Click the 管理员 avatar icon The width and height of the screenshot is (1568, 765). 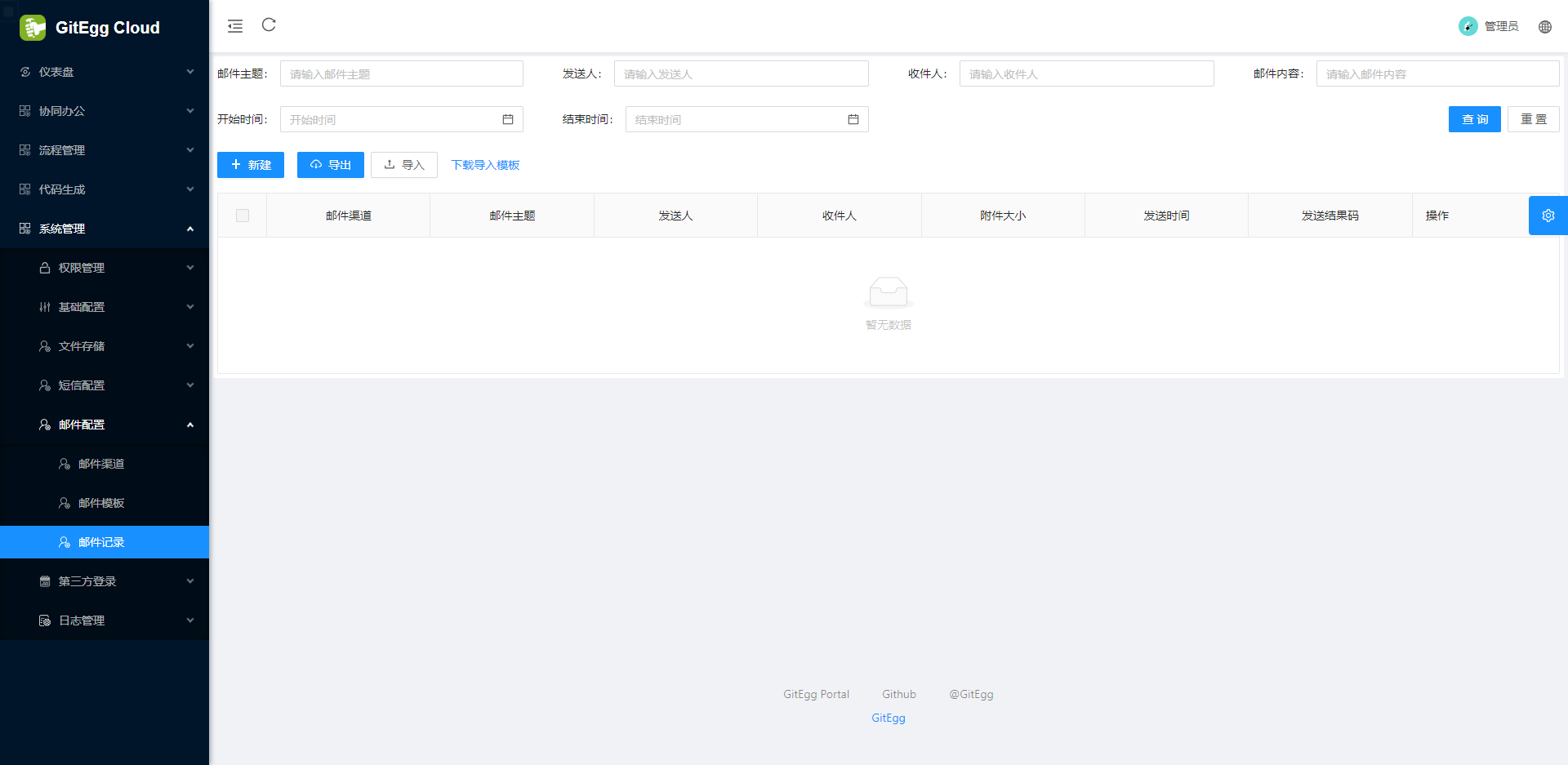pyautogui.click(x=1468, y=26)
